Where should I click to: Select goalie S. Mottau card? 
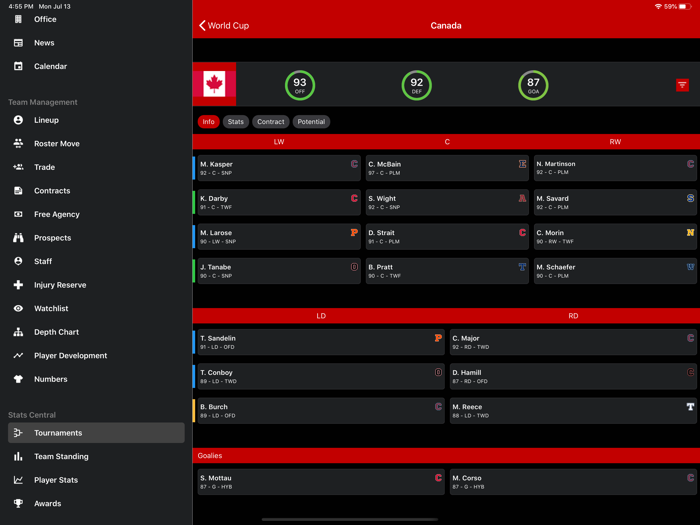(321, 482)
